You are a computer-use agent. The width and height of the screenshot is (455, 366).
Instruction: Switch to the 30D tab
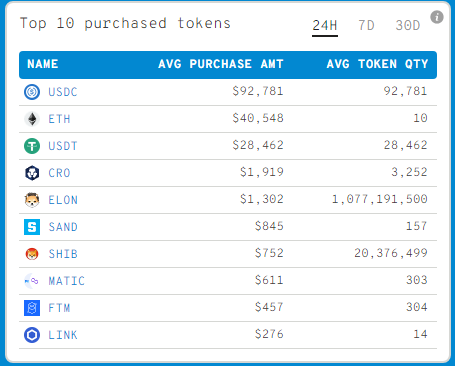tap(408, 25)
